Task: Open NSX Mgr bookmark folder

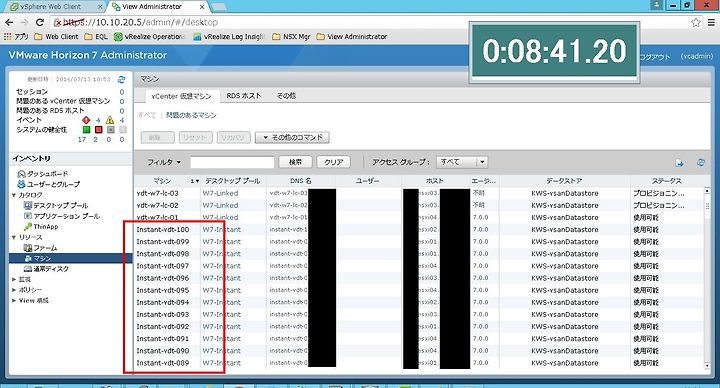Action: [291, 36]
